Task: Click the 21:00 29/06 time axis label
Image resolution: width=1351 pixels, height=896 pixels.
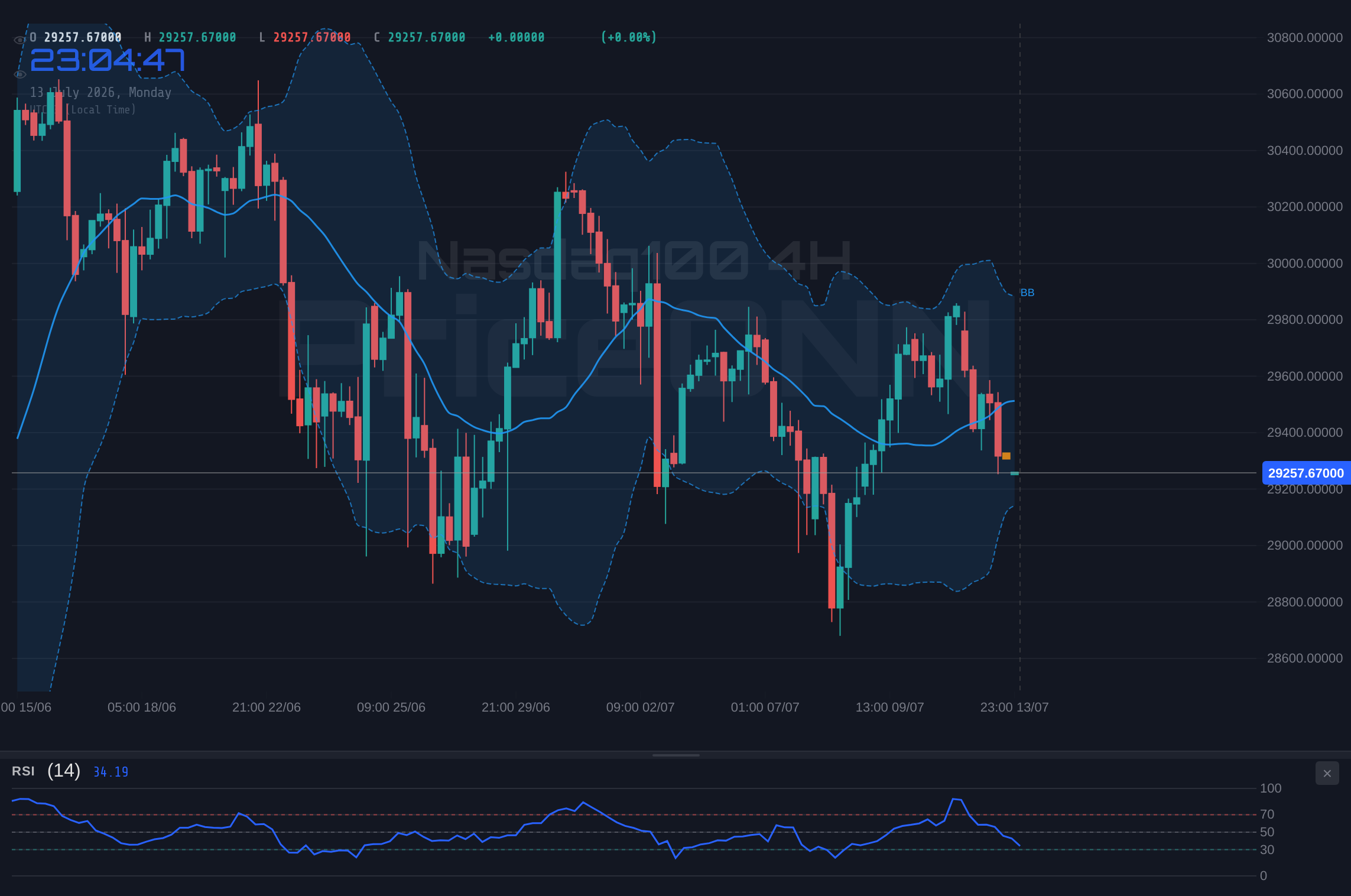Action: 516,707
